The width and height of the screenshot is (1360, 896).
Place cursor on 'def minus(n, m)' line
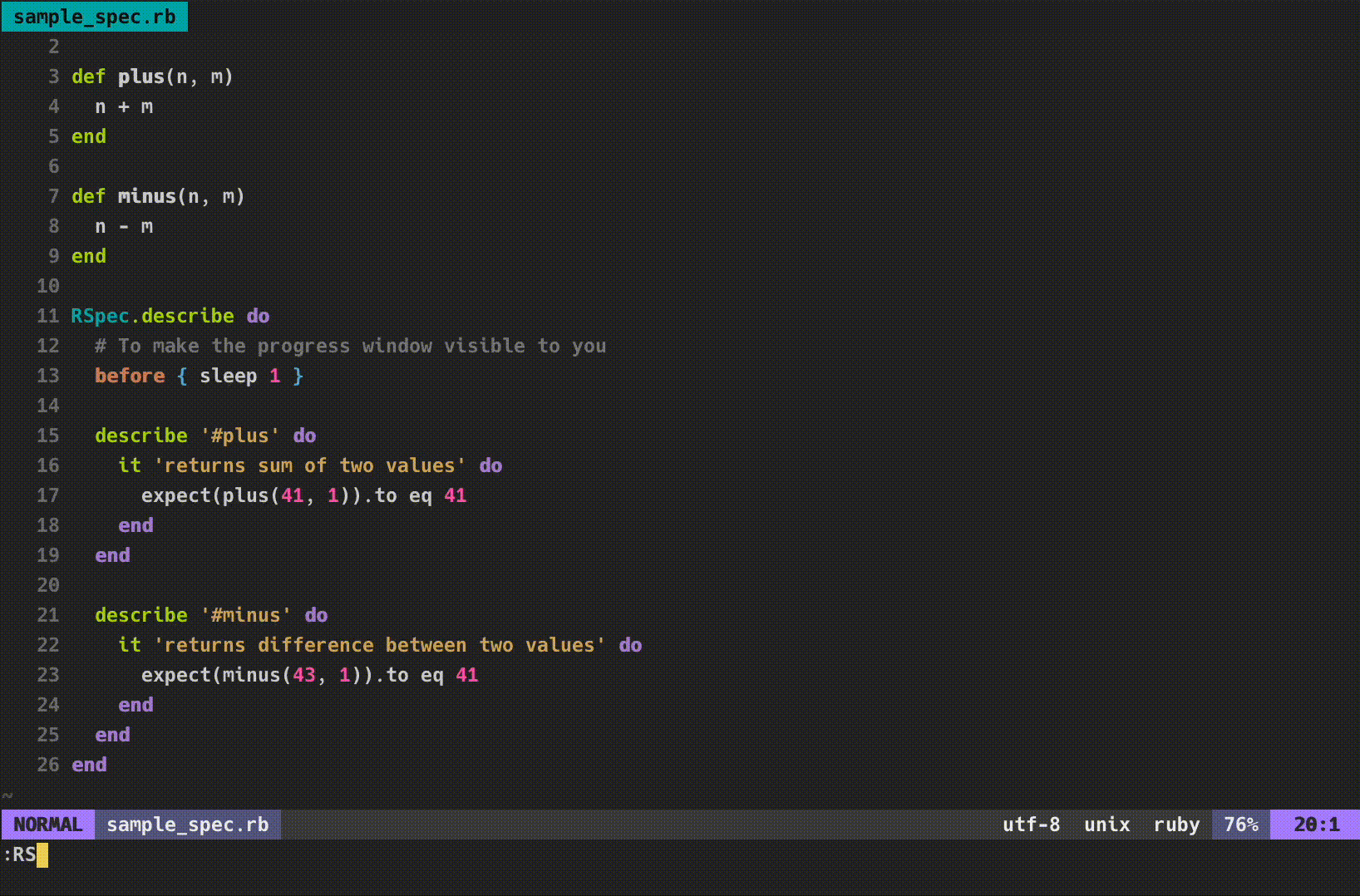(158, 196)
